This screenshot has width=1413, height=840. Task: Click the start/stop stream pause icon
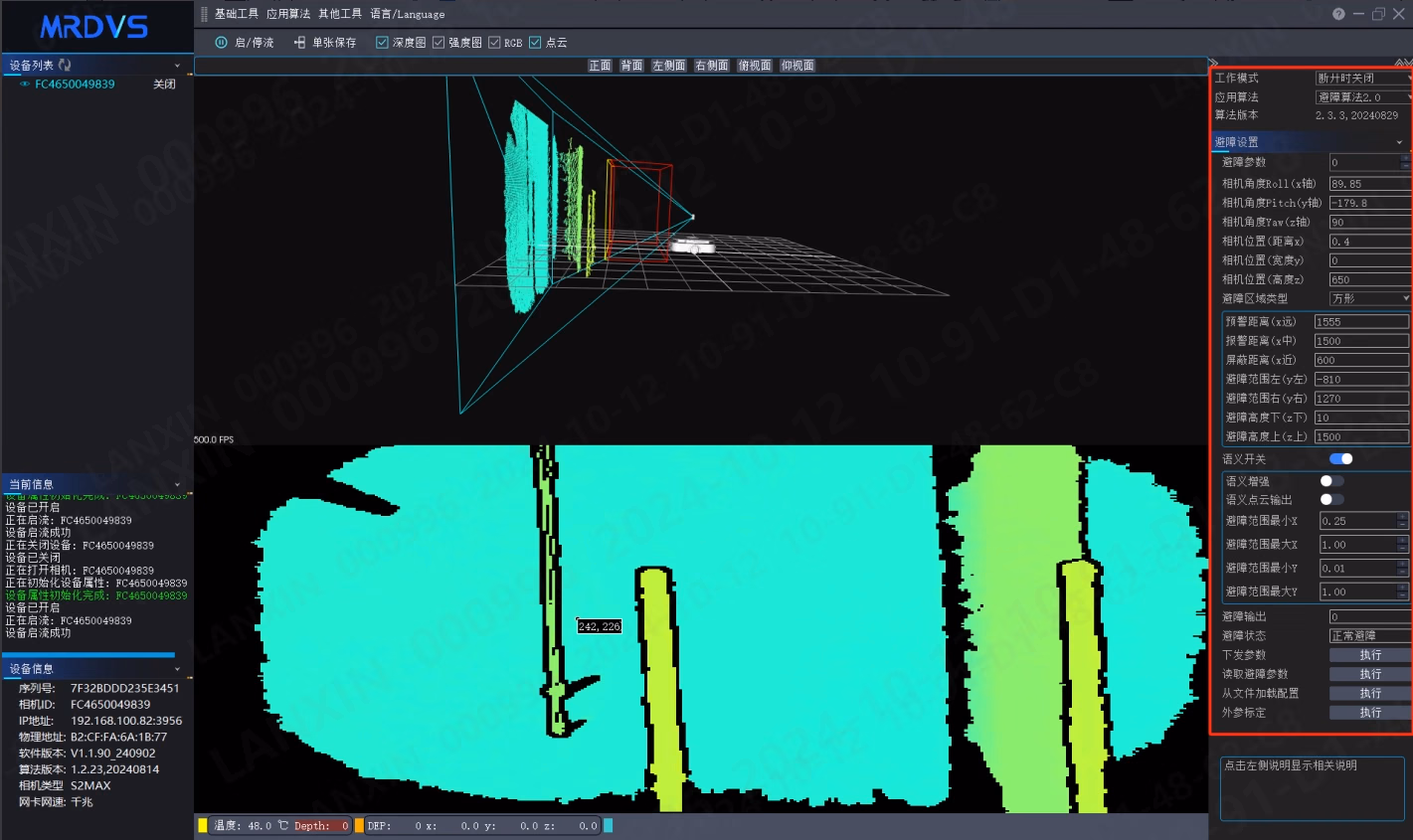pyautogui.click(x=222, y=43)
